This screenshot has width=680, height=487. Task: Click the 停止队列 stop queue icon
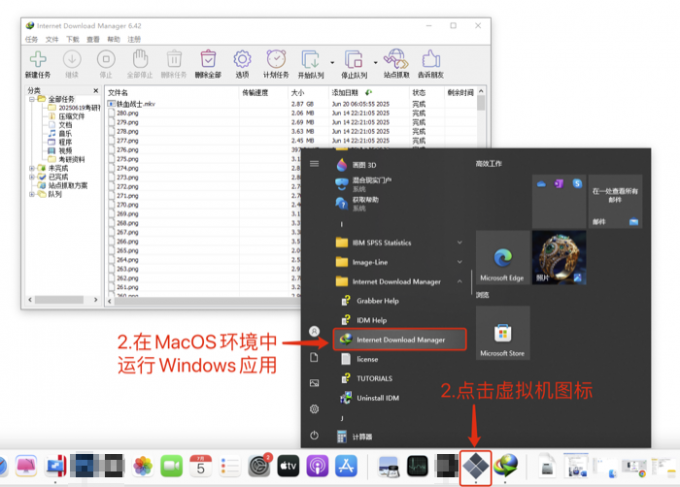point(354,59)
